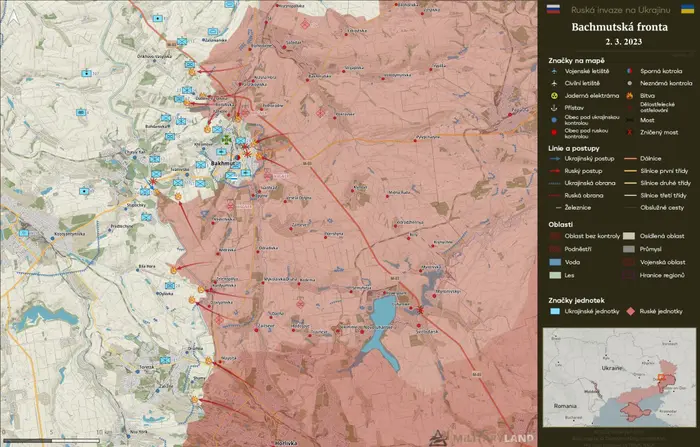The image size is (700, 447).
Task: Click the Značky na mapě section heading
Action: pos(576,60)
